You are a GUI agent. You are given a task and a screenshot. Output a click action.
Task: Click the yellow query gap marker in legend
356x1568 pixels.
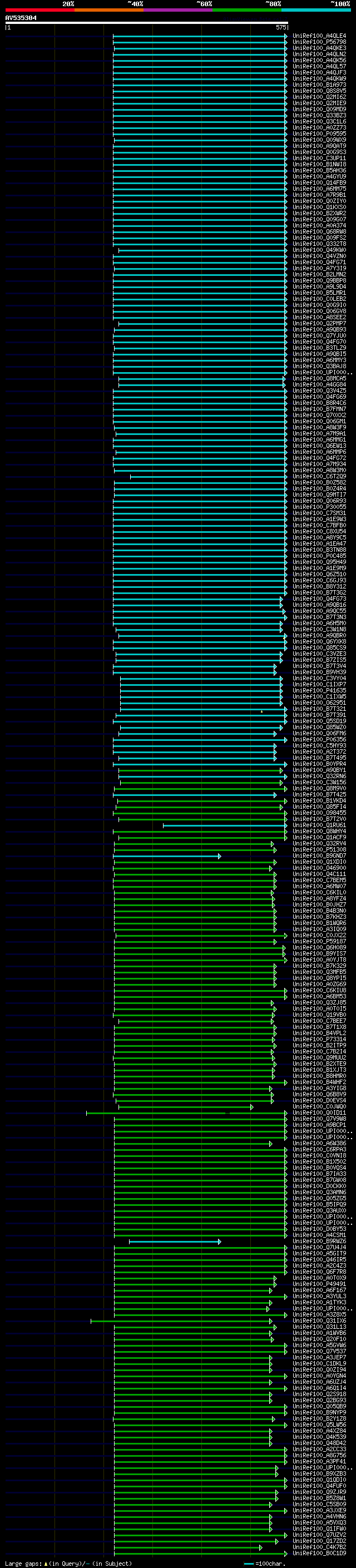click(45, 1563)
